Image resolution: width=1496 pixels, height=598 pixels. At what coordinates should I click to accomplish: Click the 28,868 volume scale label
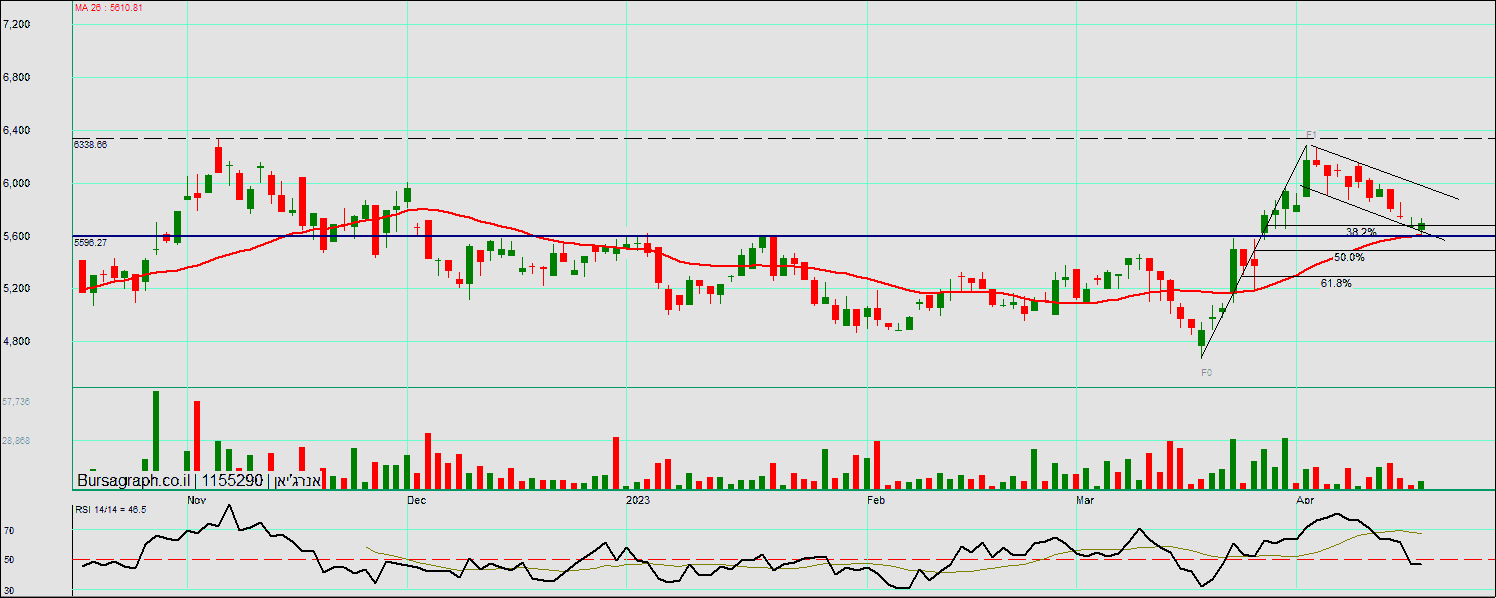coord(17,440)
